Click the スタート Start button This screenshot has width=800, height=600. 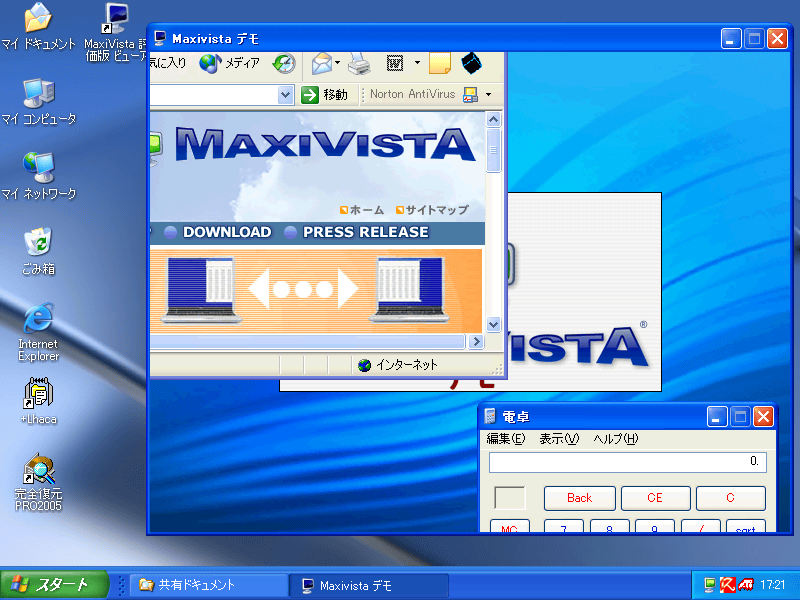click(x=54, y=585)
